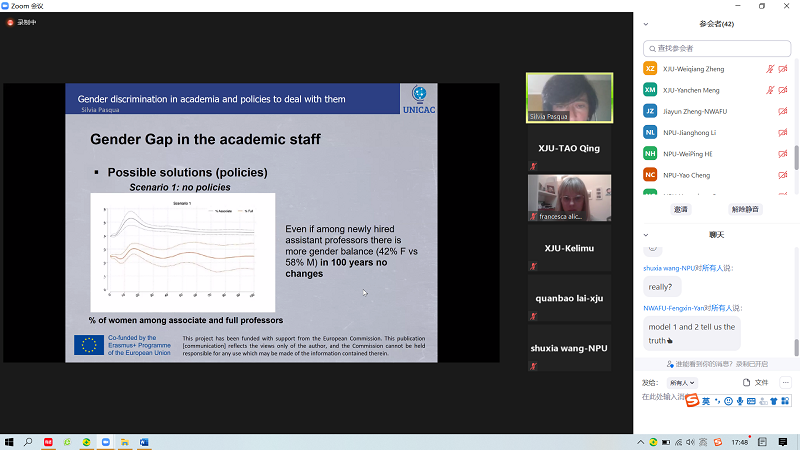
Task: Toggle muted microphone icon for XJU-Weiqiang Zheng
Action: (770, 69)
